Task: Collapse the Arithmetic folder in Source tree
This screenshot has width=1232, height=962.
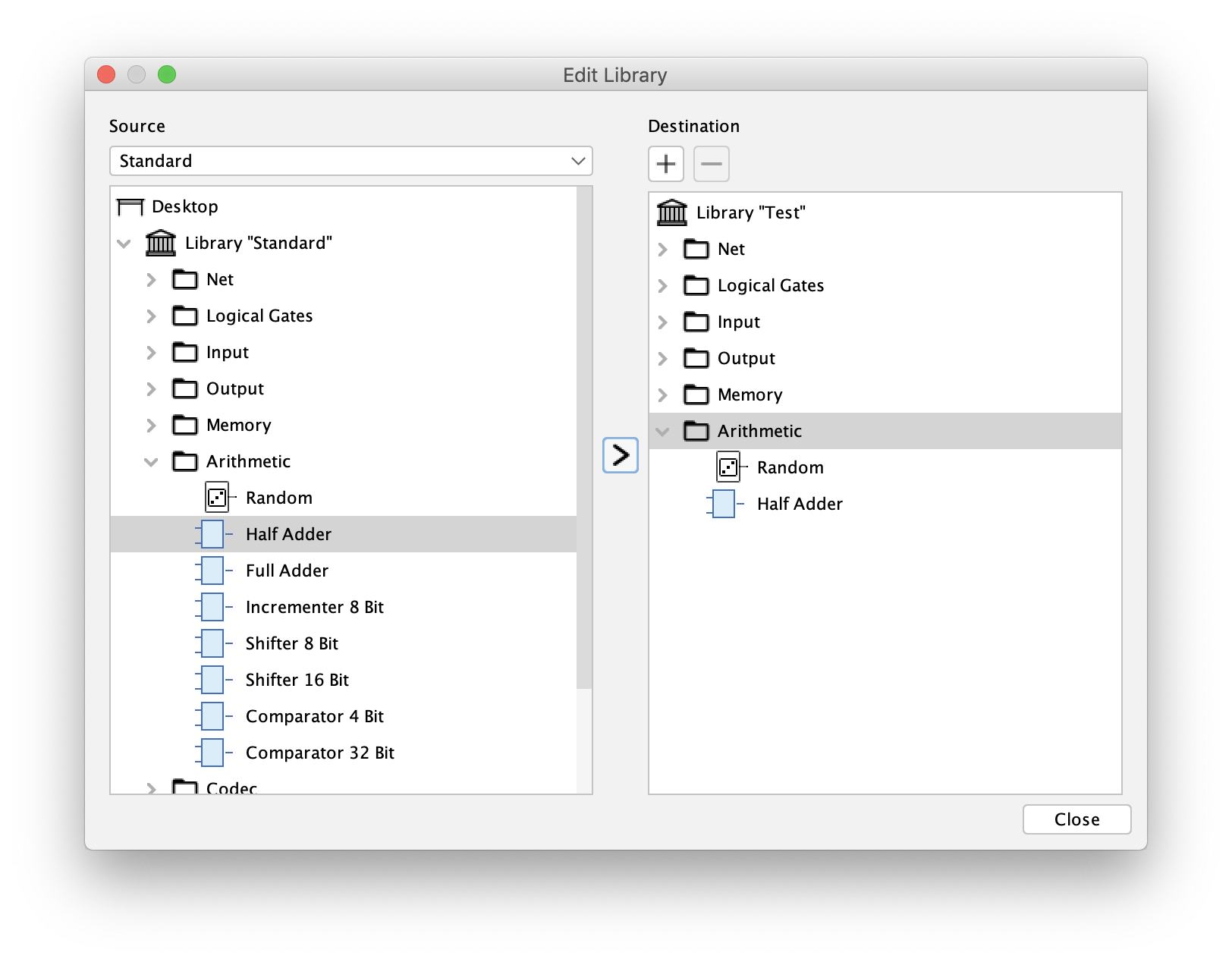Action: coord(151,461)
